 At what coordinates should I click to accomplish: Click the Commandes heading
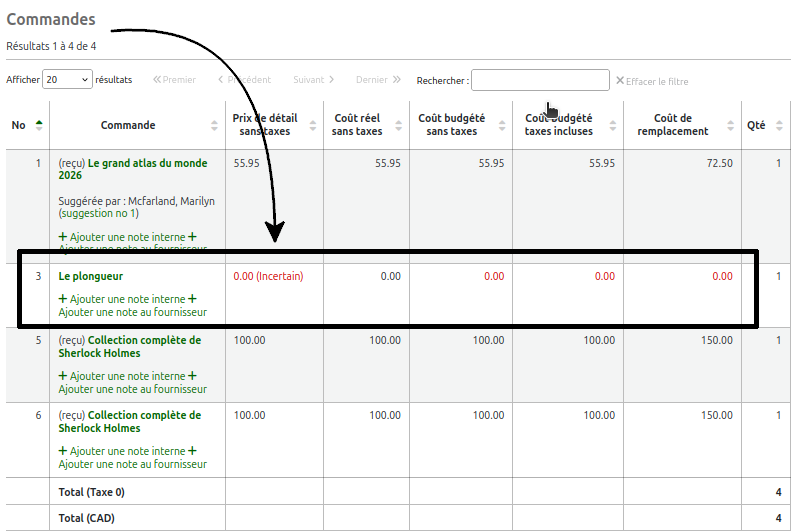51,19
